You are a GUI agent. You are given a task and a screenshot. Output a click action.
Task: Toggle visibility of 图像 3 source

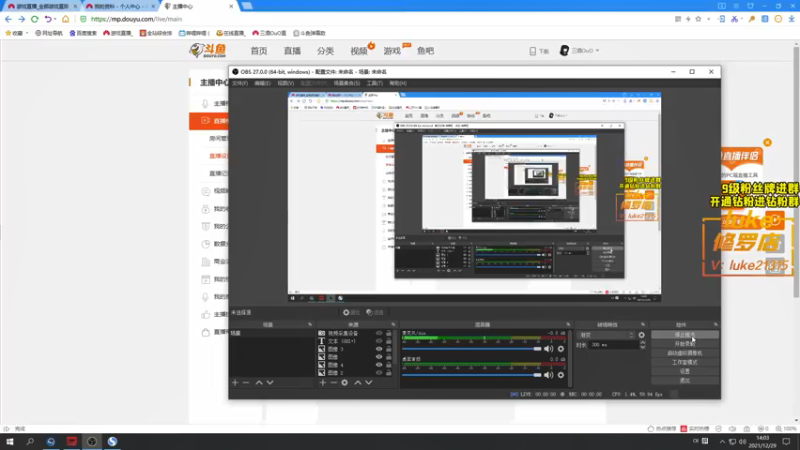click(x=379, y=349)
